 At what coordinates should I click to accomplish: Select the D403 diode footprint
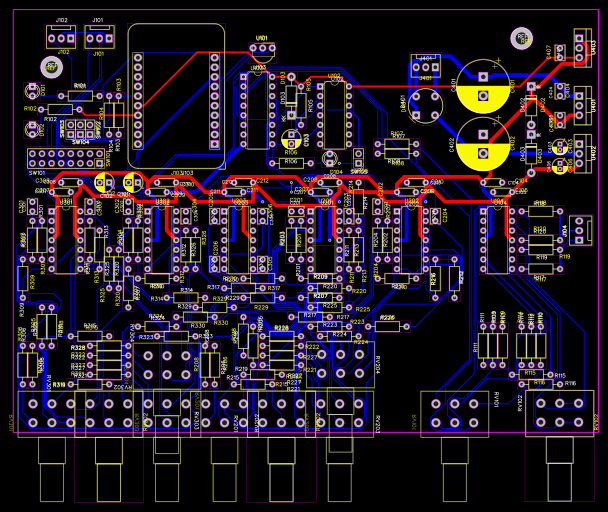531,154
